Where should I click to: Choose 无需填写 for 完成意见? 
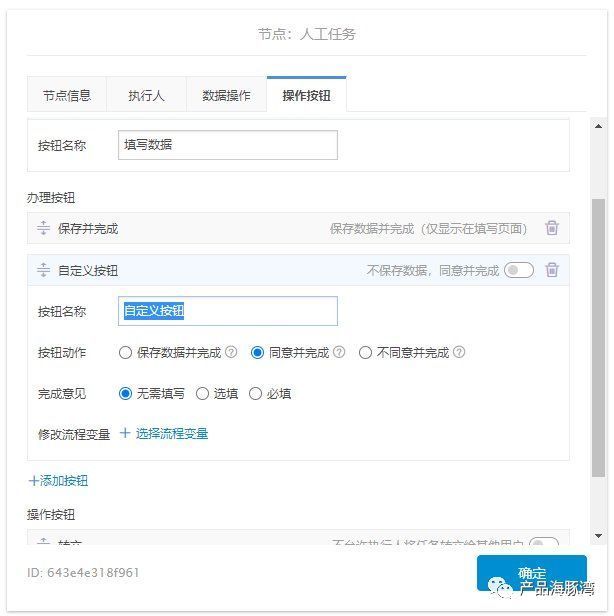tap(125, 393)
